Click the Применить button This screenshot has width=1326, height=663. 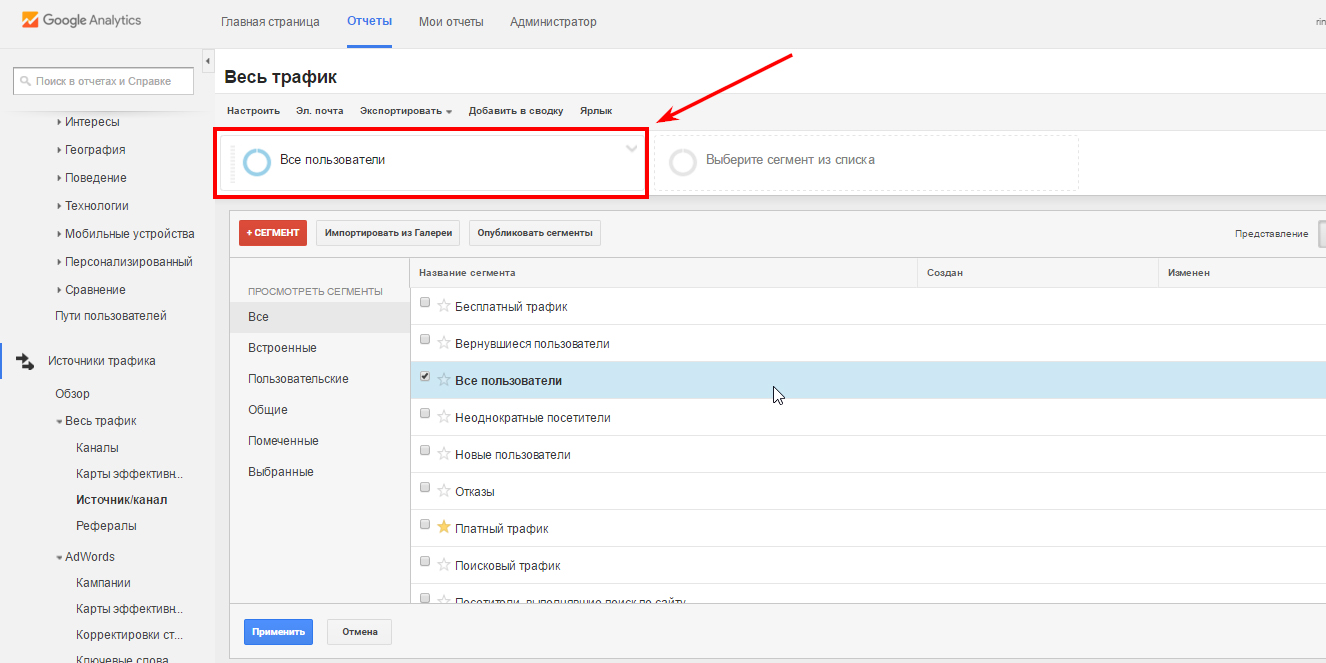point(278,632)
